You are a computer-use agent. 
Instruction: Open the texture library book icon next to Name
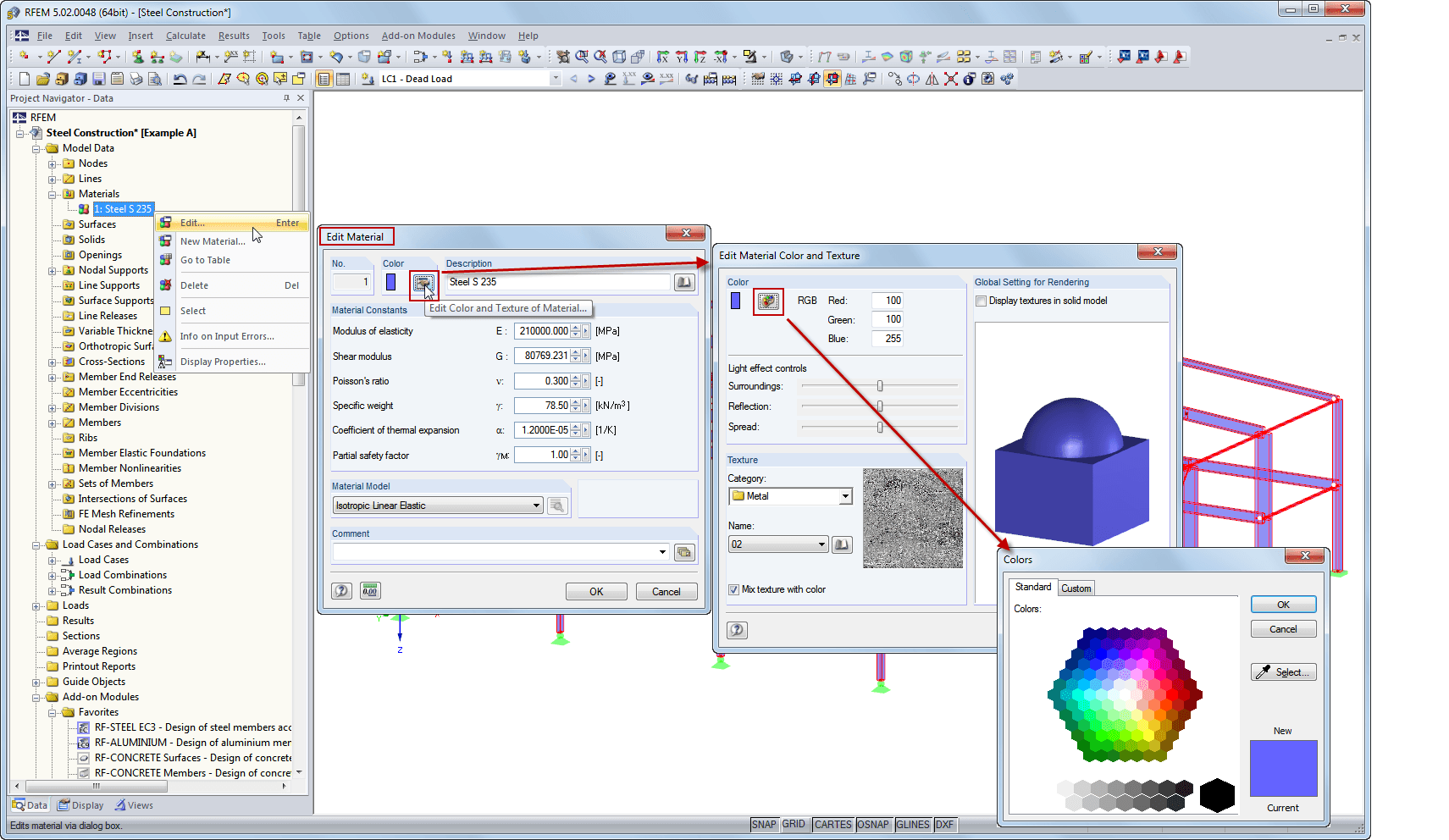[842, 544]
